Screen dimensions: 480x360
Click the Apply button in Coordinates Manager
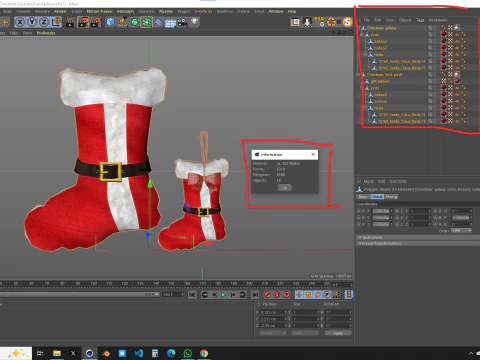click(x=338, y=333)
